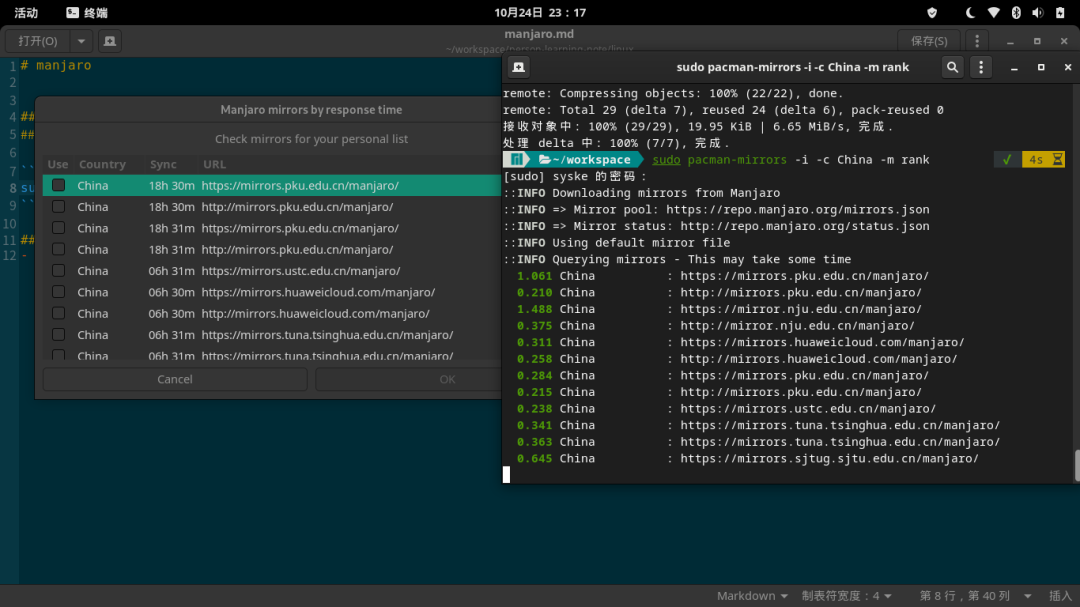
Task: Click the 插入 insert mode indicator
Action: [1060, 596]
